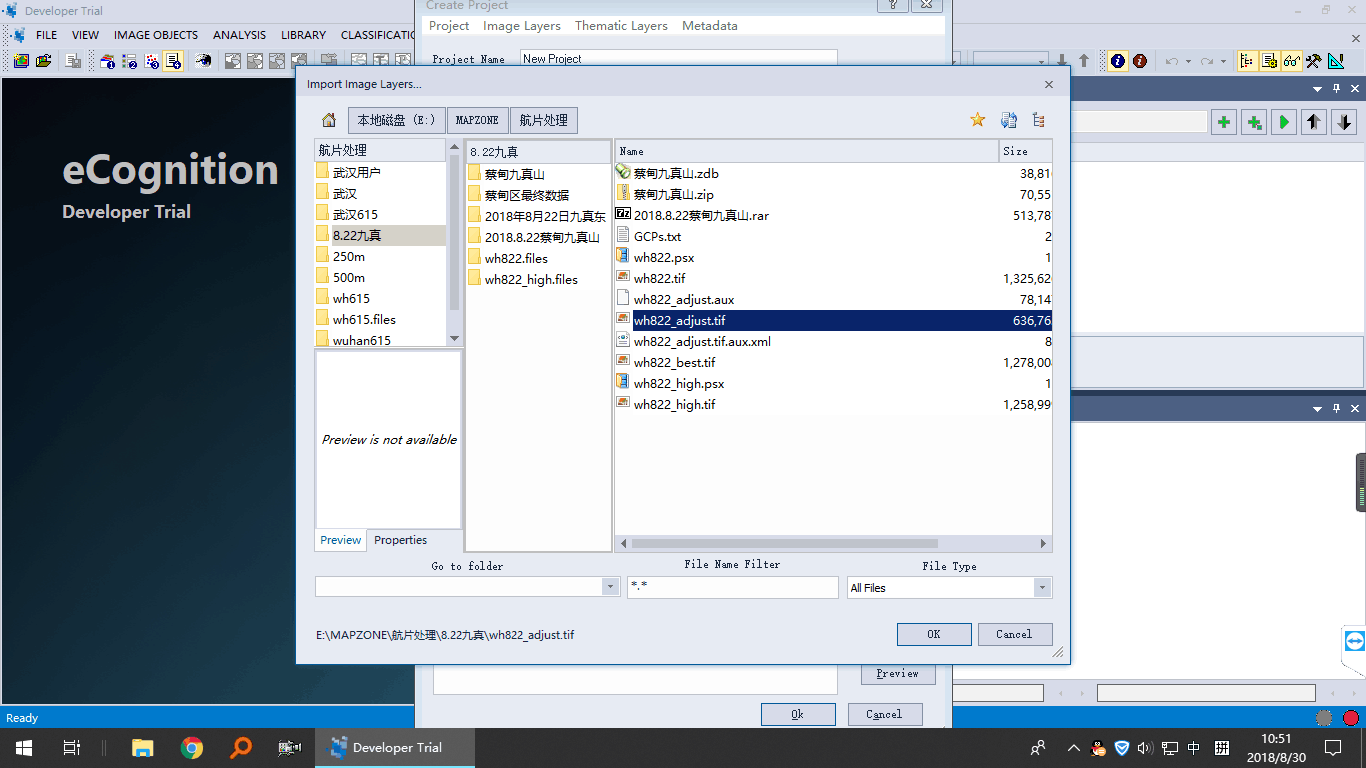Image resolution: width=1366 pixels, height=768 pixels.
Task: Open the Go to folder dropdown
Action: [x=611, y=587]
